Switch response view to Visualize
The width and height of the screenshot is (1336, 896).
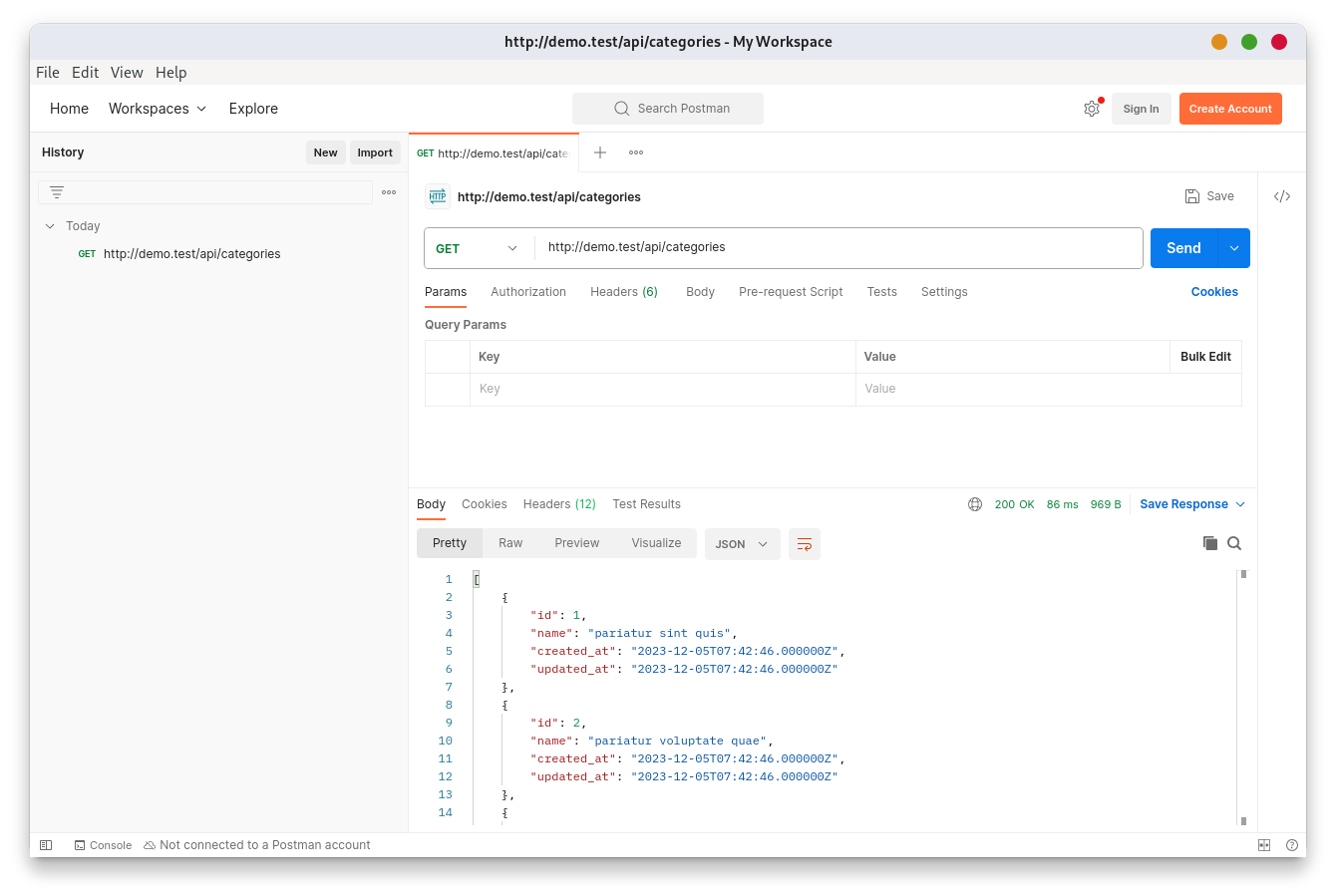click(656, 543)
